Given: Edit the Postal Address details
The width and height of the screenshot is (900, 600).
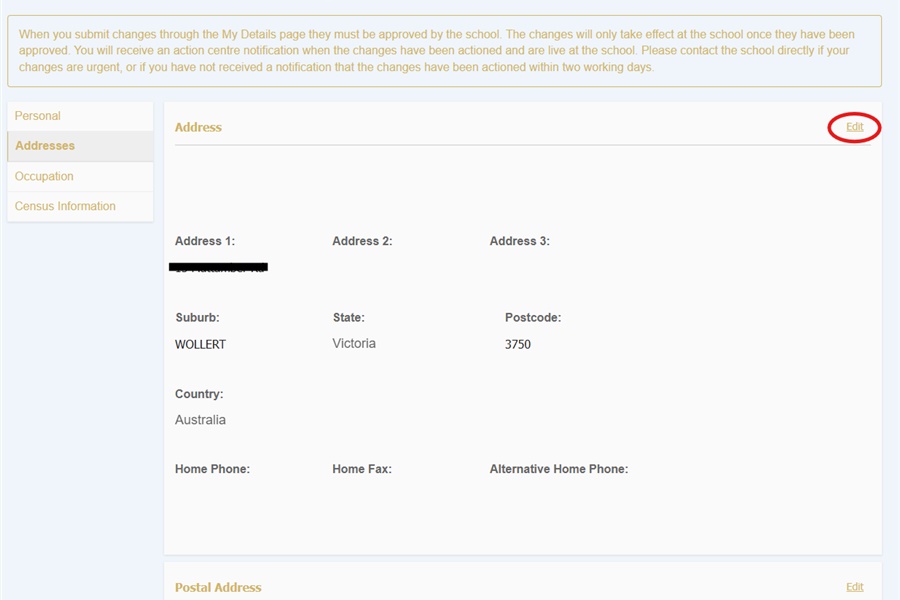Looking at the screenshot, I should (855, 586).
